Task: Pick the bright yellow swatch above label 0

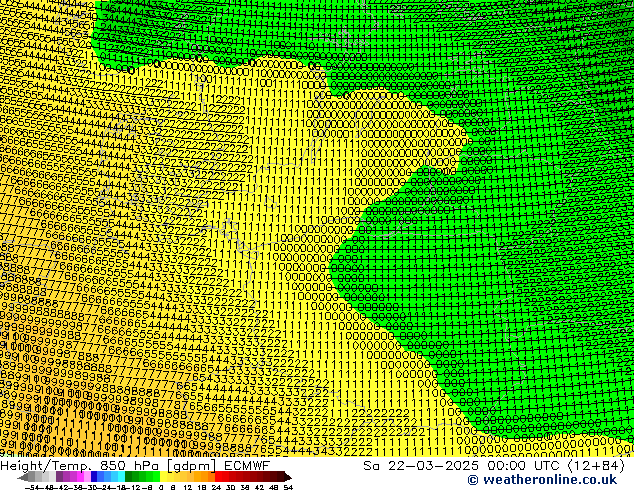Action: 163,476
